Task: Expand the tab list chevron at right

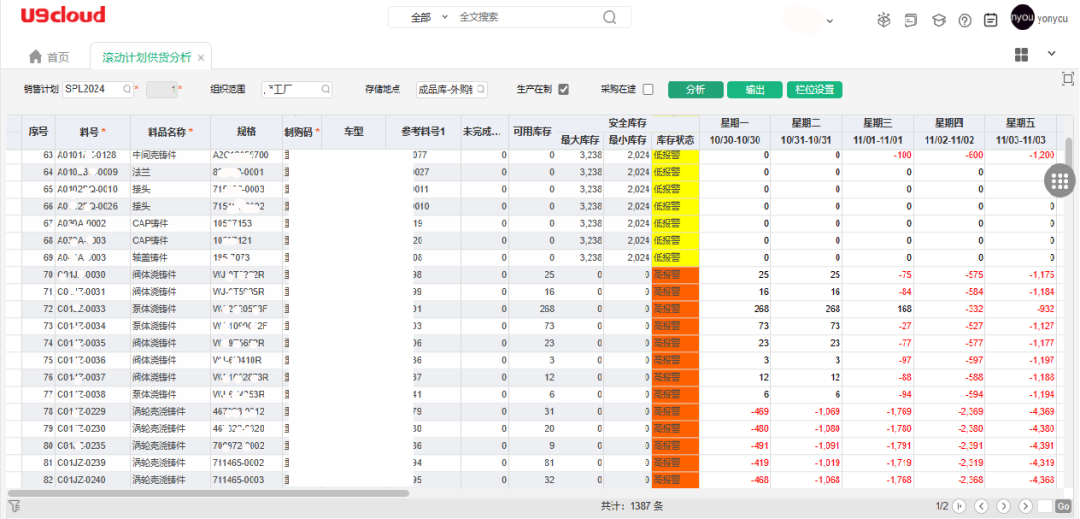Action: tap(1052, 53)
